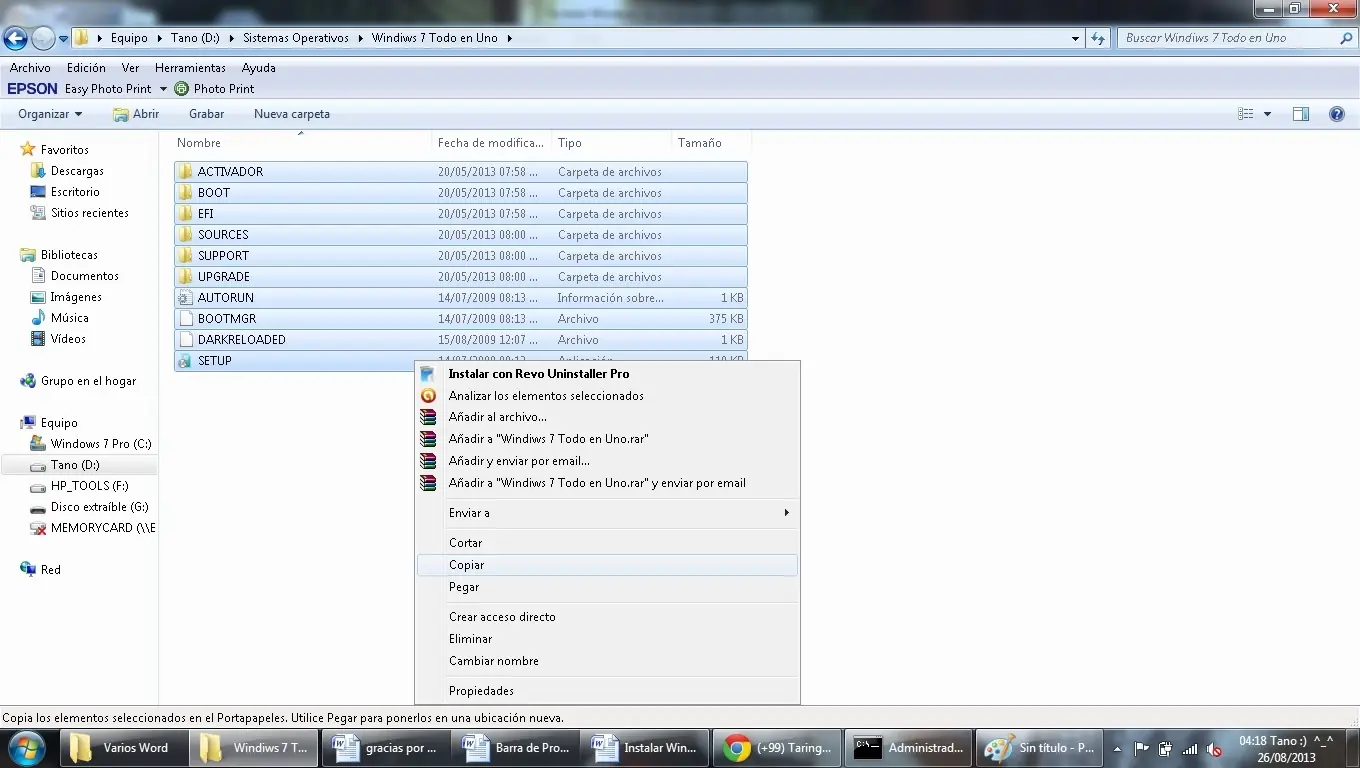Click the change view icon in the toolbar
This screenshot has height=768, width=1360.
click(1246, 114)
